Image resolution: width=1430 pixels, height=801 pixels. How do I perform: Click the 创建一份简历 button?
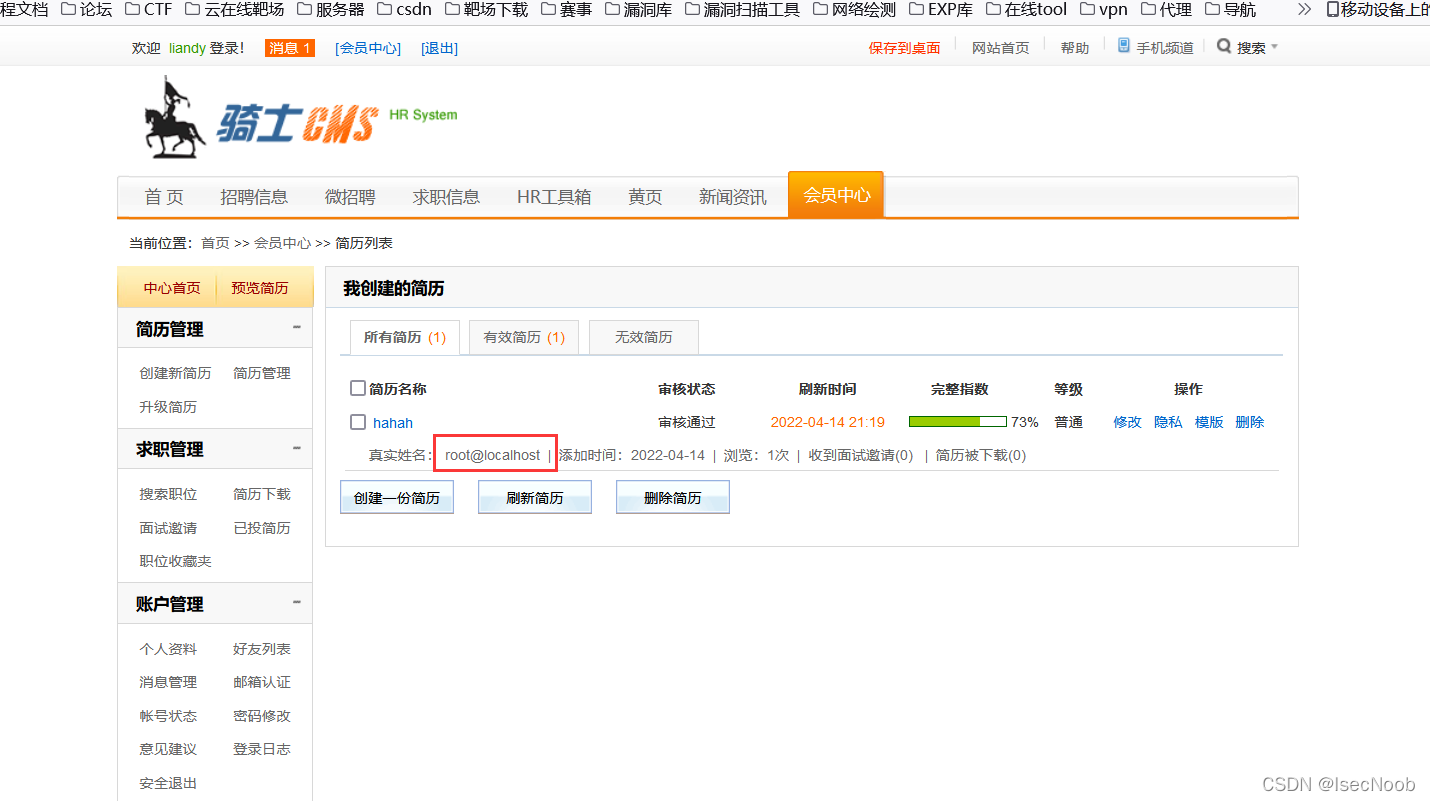pos(396,497)
